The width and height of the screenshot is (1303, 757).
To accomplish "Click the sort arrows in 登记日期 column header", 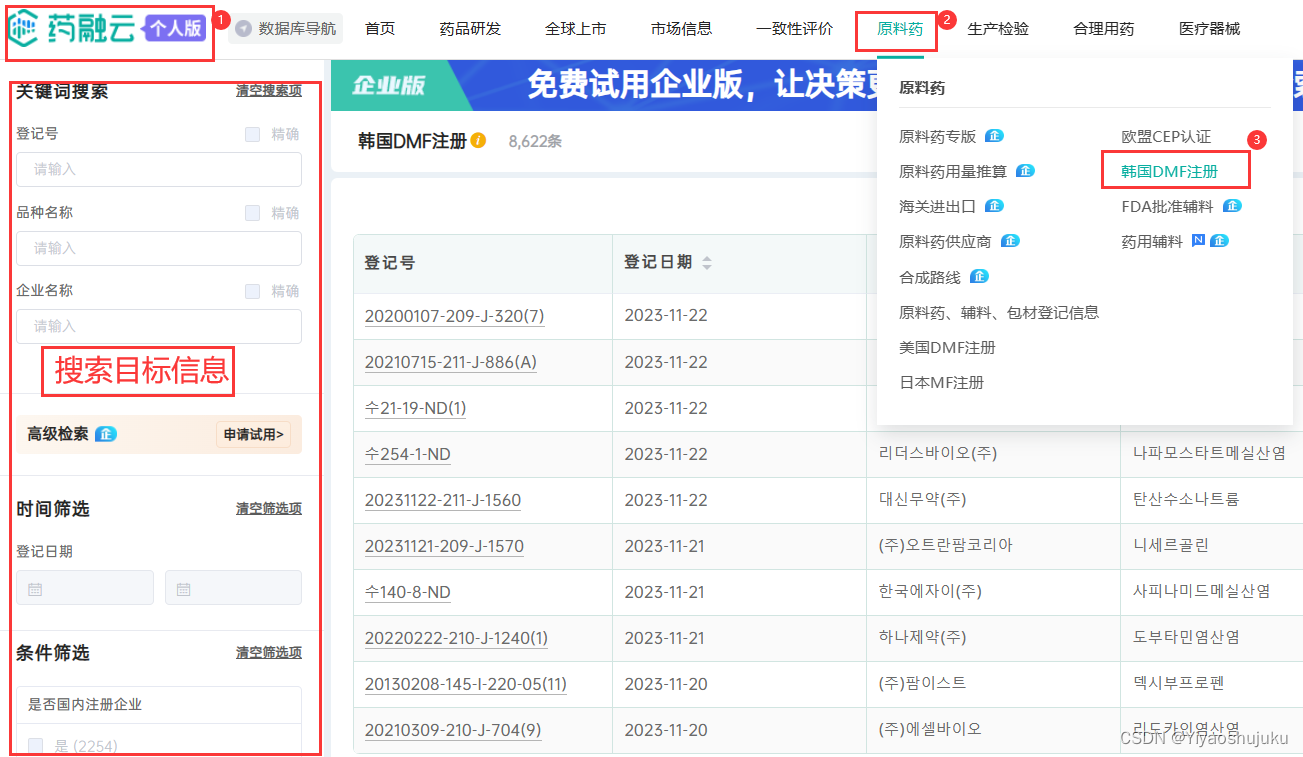I will [x=707, y=263].
